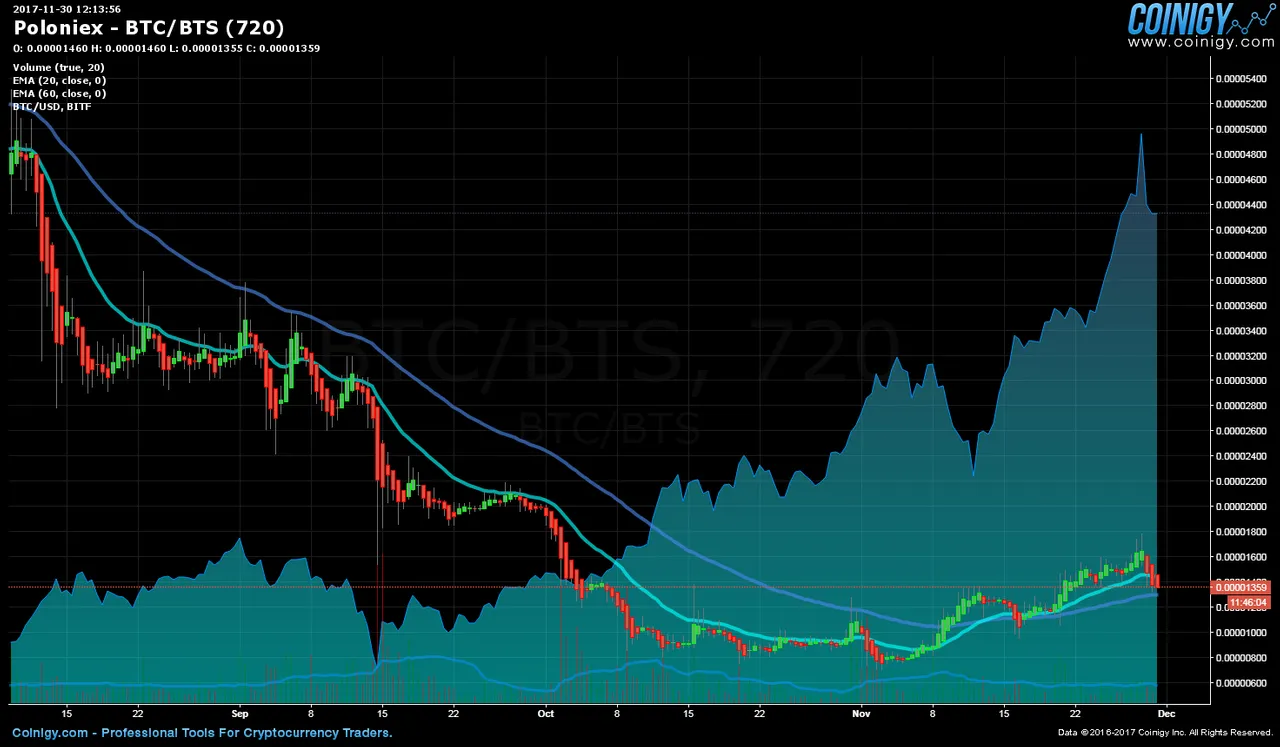
Task: Select the BTC/USD, BITF overlay label
Action: click(51, 106)
